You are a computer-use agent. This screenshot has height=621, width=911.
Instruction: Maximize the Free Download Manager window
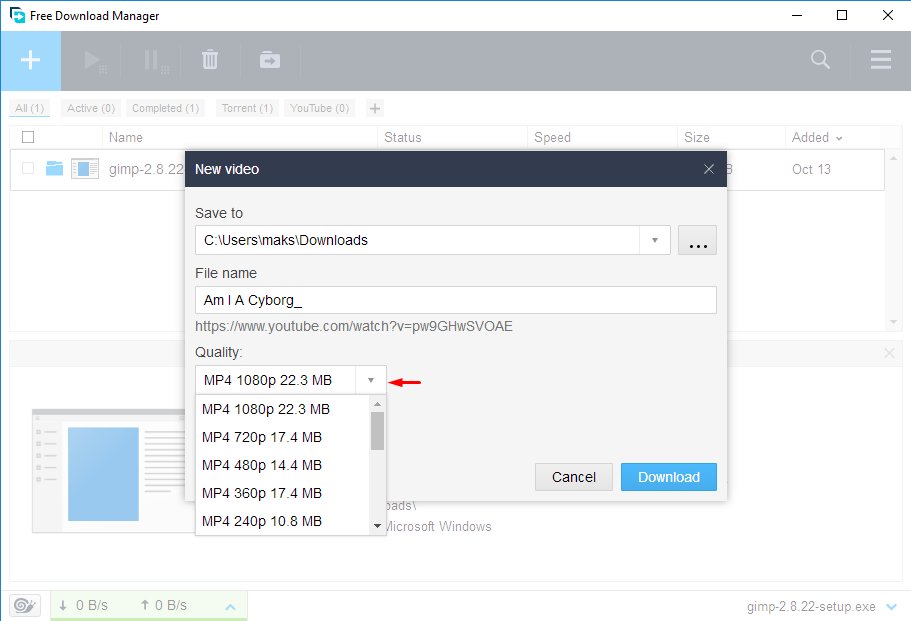[841, 15]
